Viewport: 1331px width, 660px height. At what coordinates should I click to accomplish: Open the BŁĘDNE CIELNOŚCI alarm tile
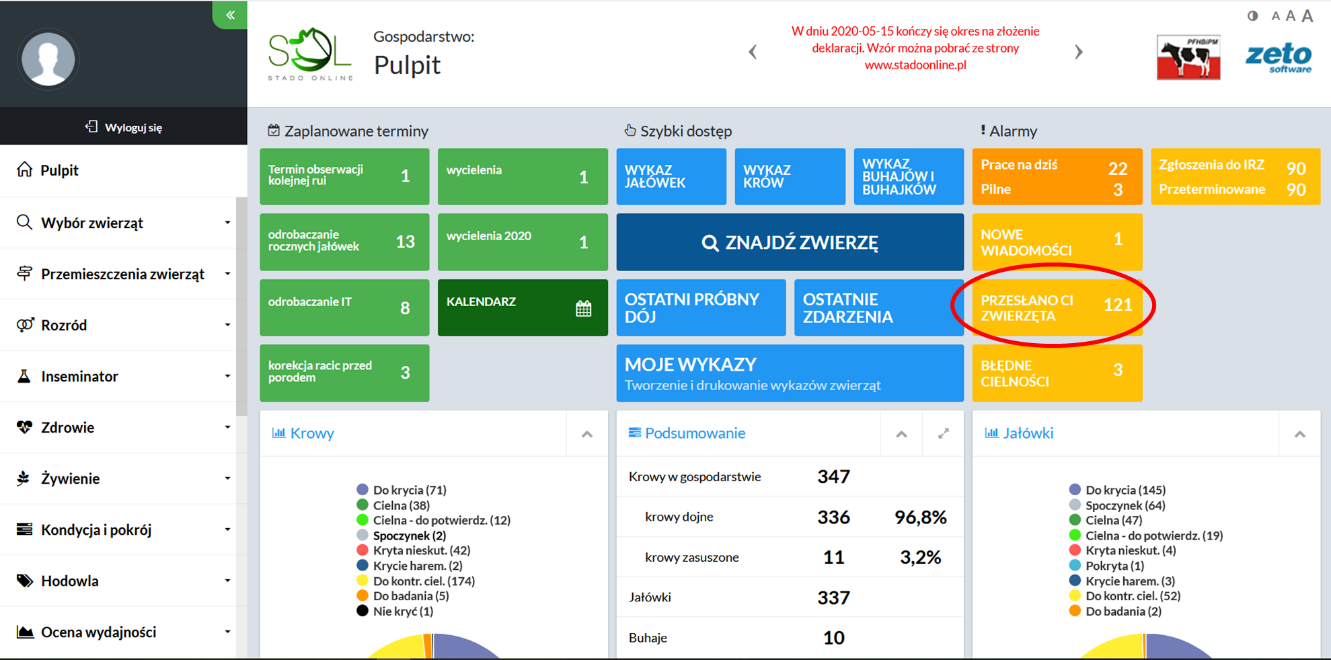pos(1057,373)
